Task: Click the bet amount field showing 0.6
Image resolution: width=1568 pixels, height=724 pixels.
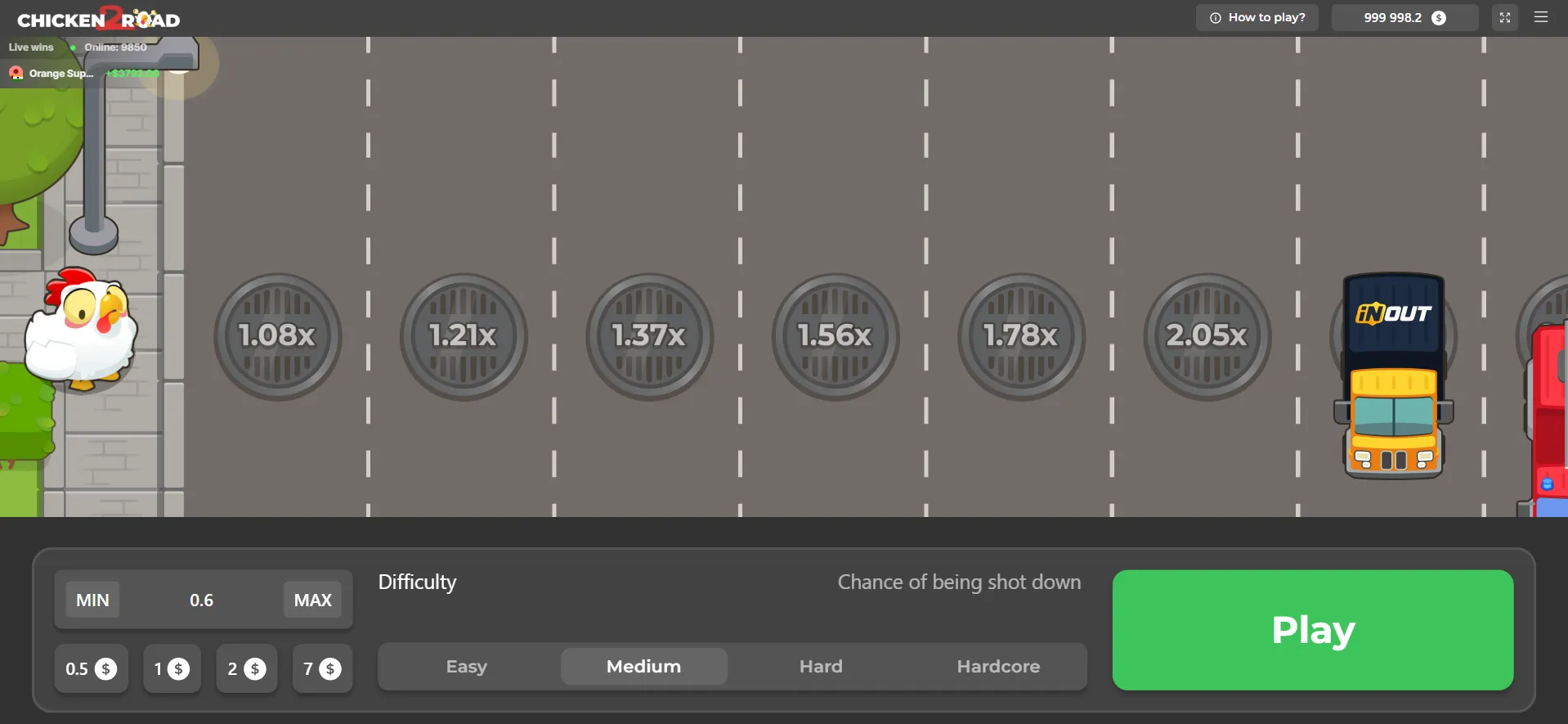Action: tap(201, 600)
